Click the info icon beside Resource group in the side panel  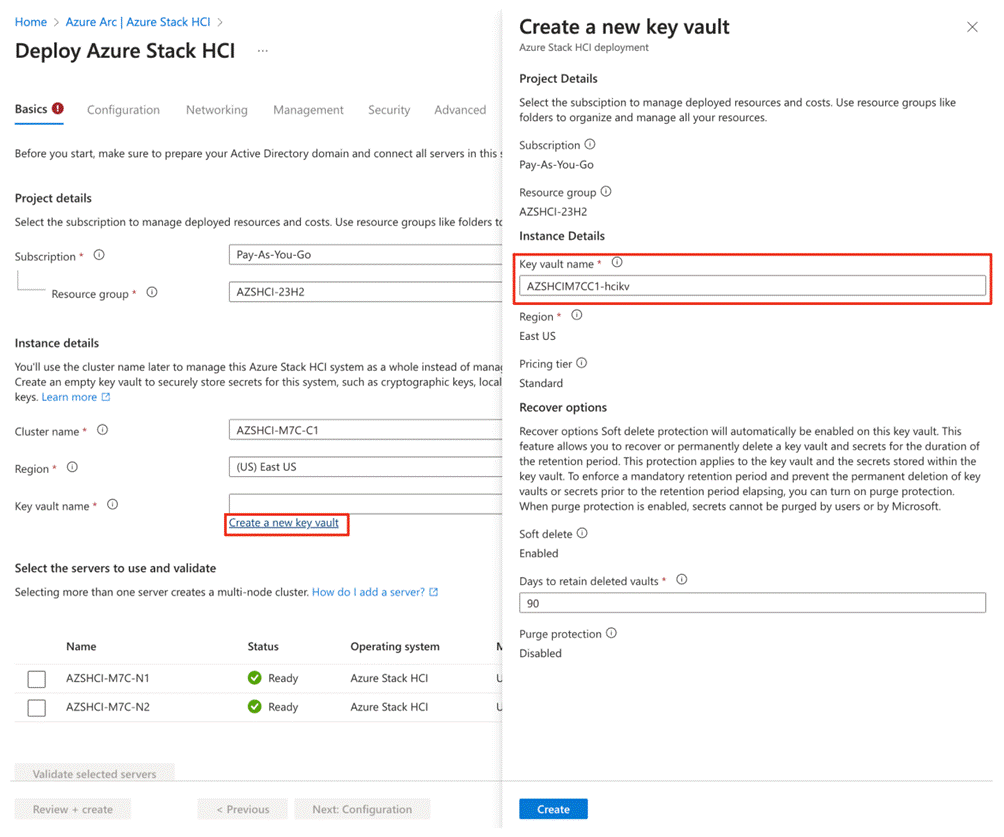point(606,192)
